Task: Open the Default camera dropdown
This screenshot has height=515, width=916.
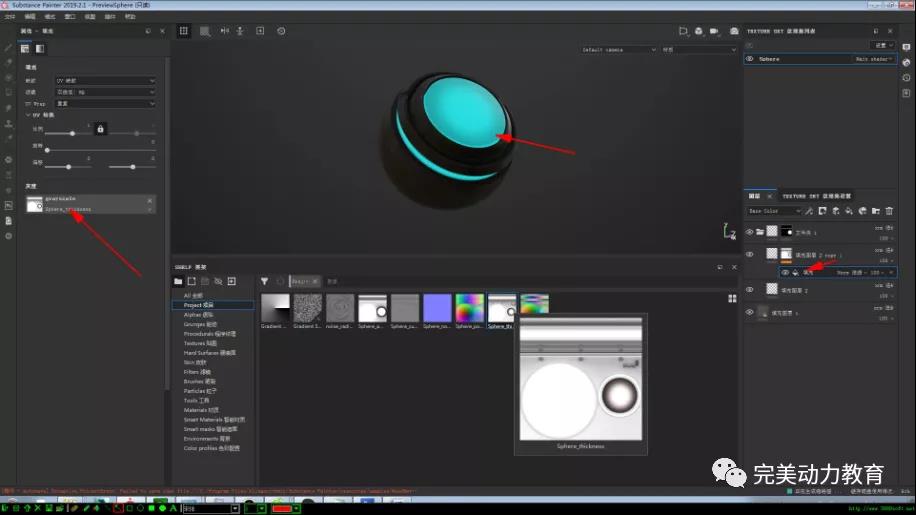Action: click(619, 49)
